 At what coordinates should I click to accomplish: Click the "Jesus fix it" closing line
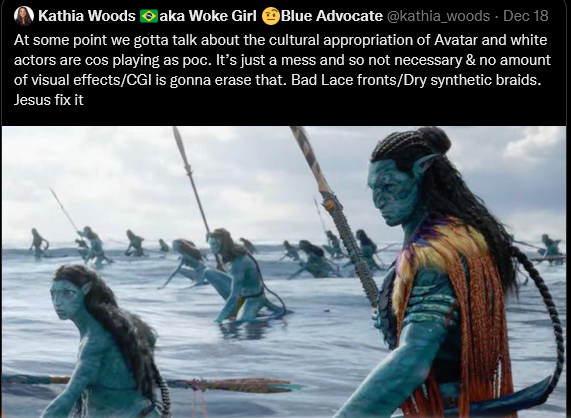pos(49,100)
